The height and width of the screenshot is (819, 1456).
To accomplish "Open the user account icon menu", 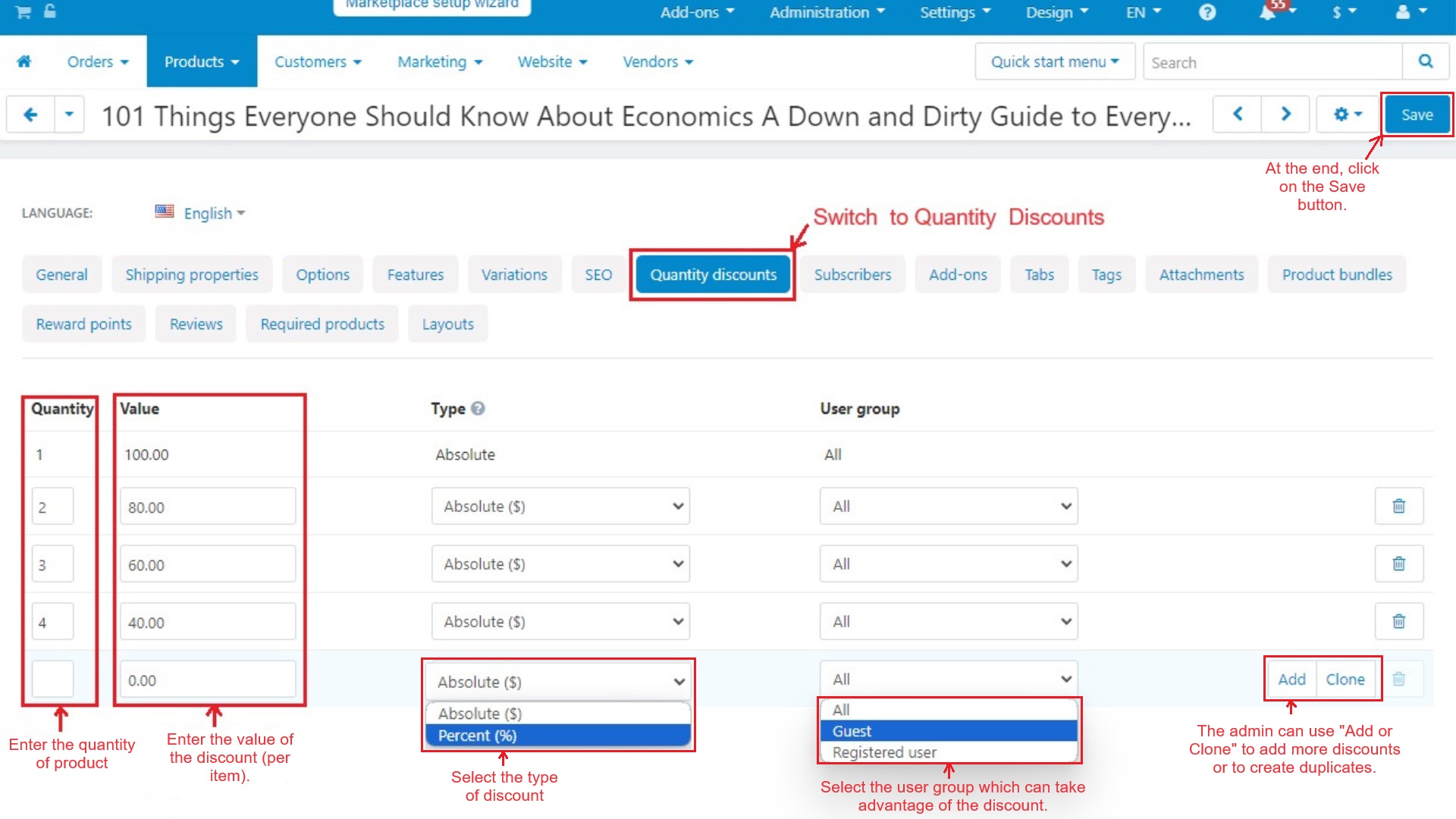I will tap(1410, 12).
